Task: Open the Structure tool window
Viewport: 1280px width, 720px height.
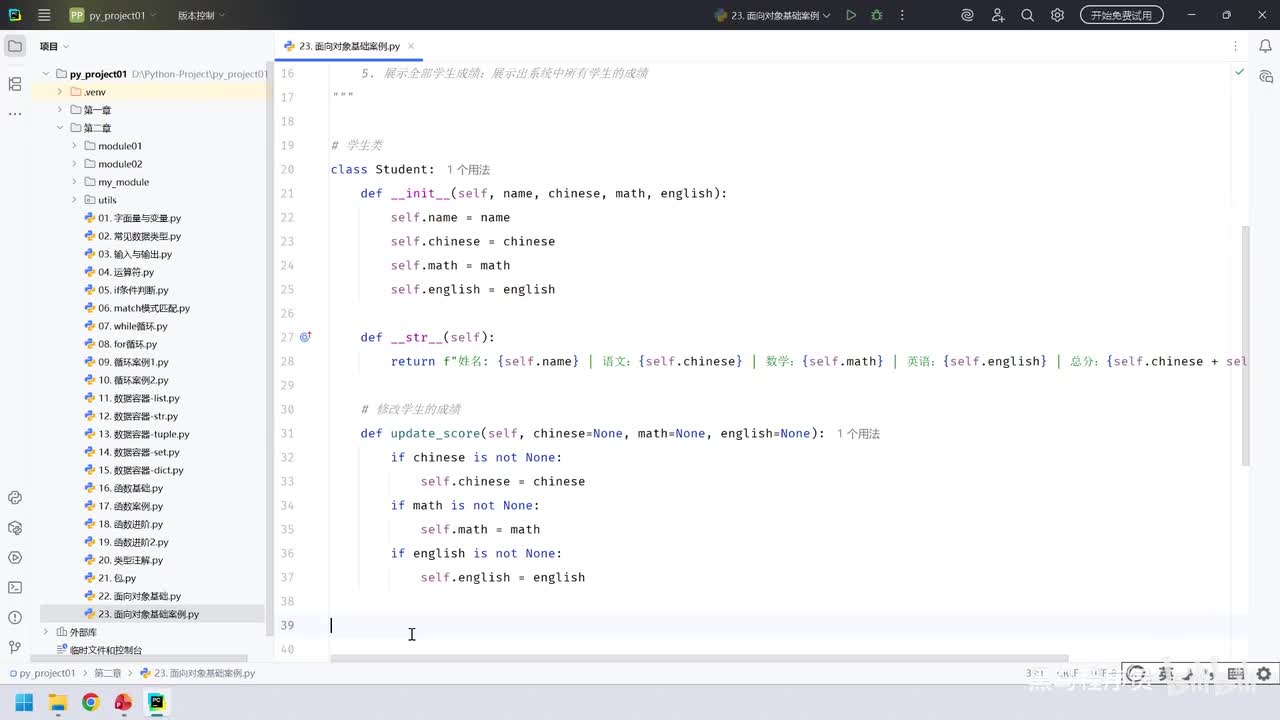Action: (x=15, y=84)
